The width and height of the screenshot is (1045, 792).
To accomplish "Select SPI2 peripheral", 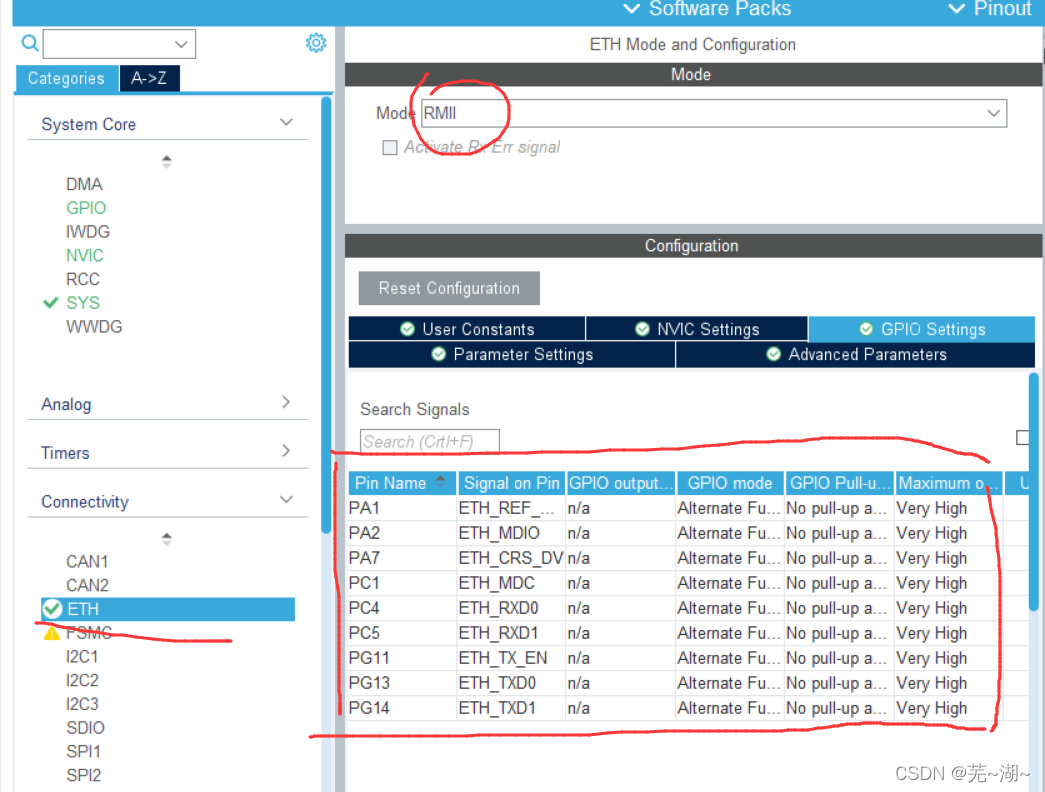I will (83, 775).
